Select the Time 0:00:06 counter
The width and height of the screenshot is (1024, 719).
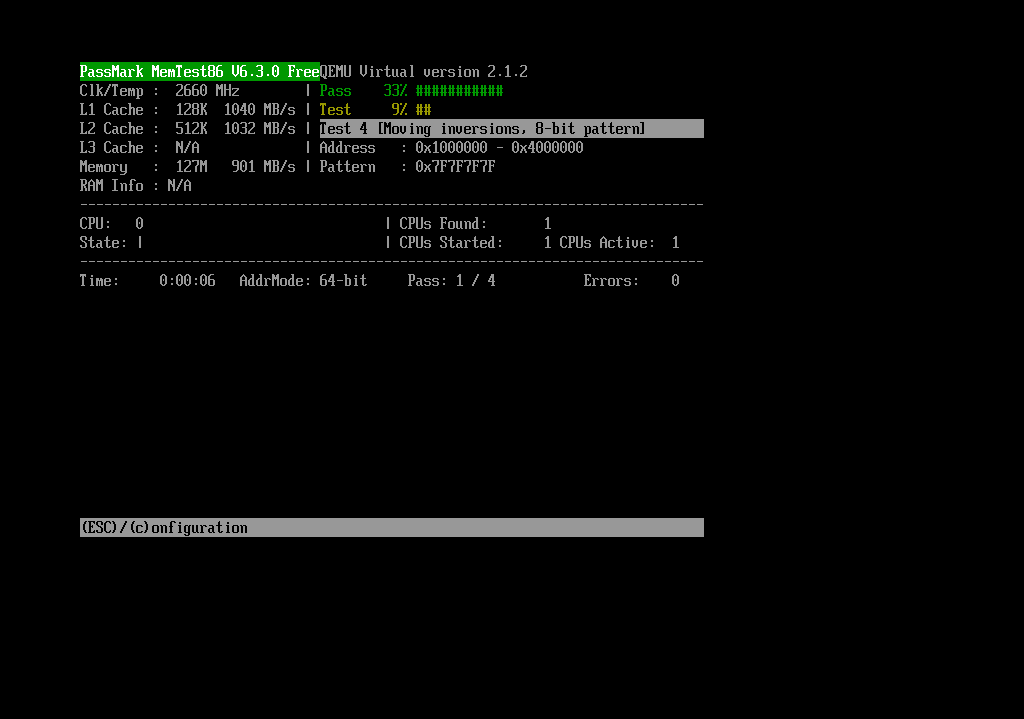(187, 281)
